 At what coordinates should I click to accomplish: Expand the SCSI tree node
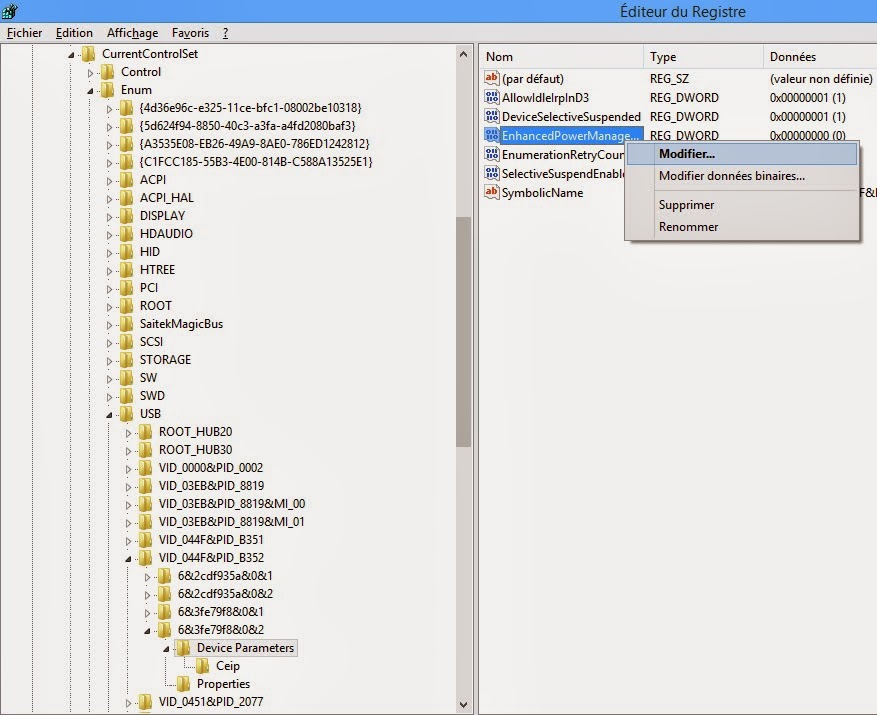coord(109,343)
